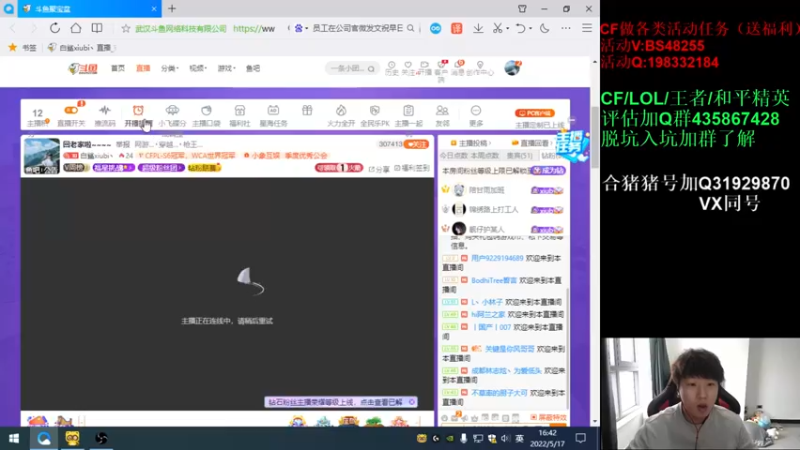Open the 鱼吧 nav item
The image size is (800, 450).
(253, 68)
